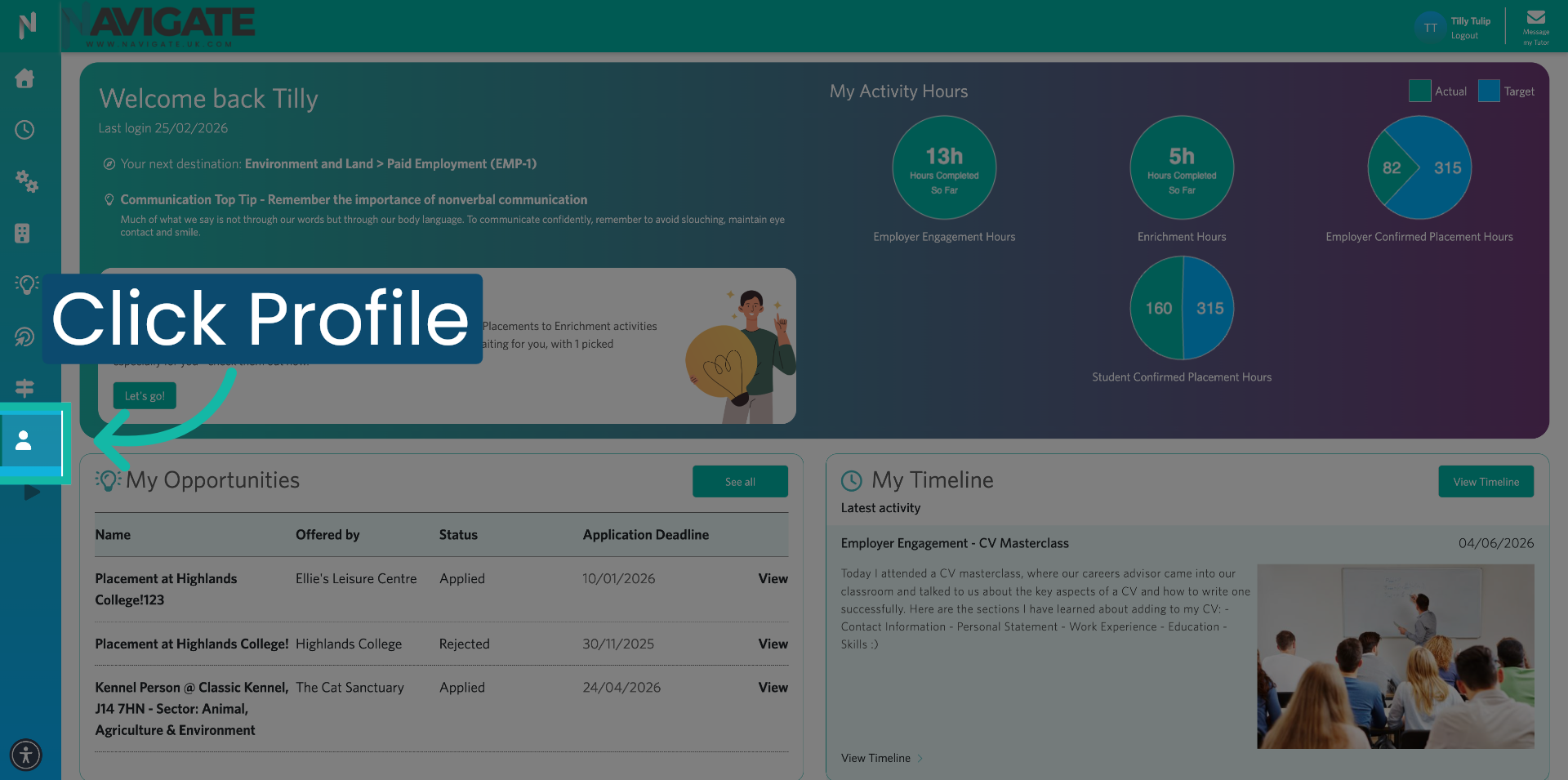Open the accessibility widget at bottom left
The width and height of the screenshot is (1568, 780).
pos(25,755)
